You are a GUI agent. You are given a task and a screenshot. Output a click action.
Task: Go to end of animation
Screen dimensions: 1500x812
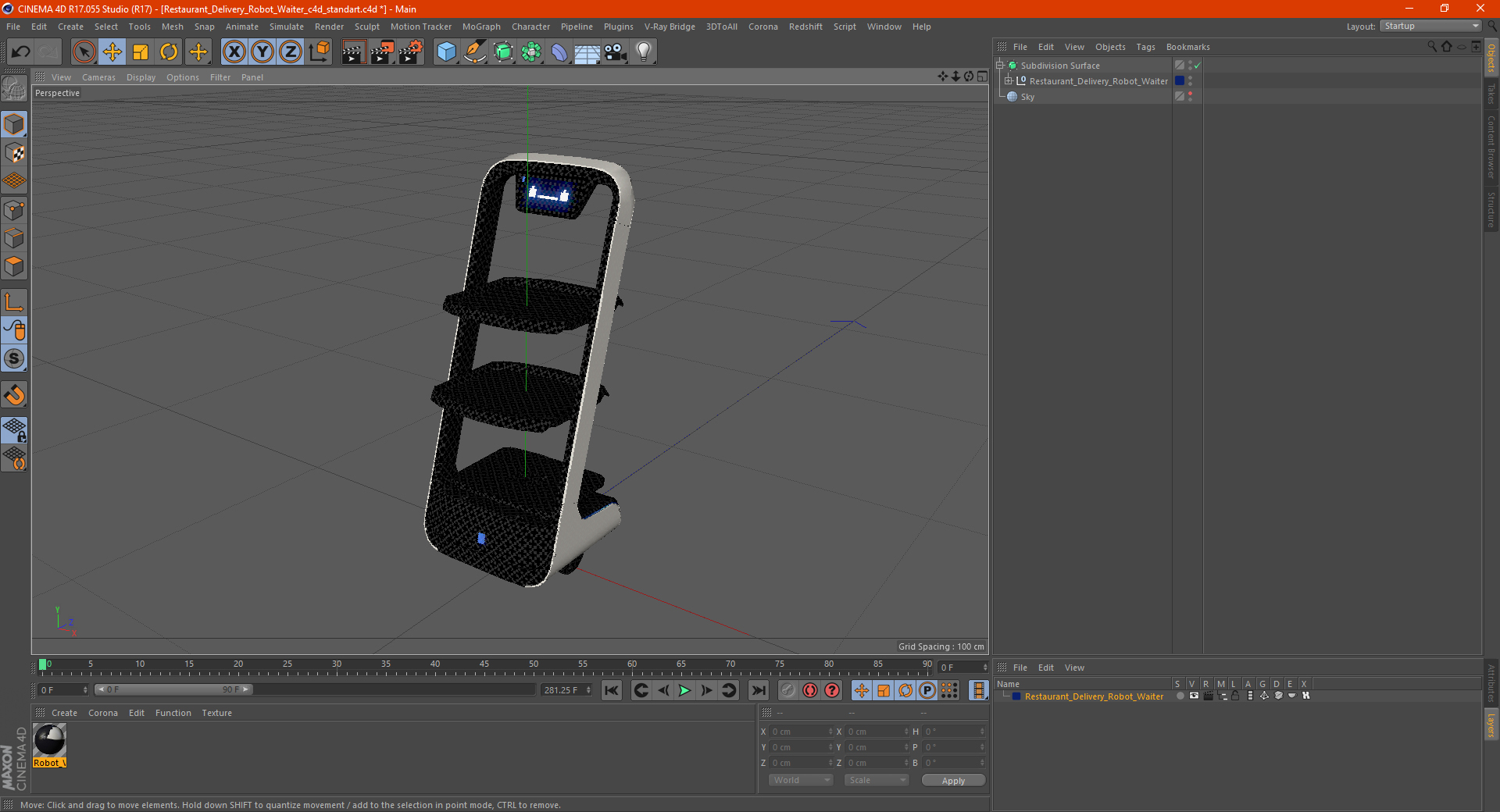(x=758, y=690)
